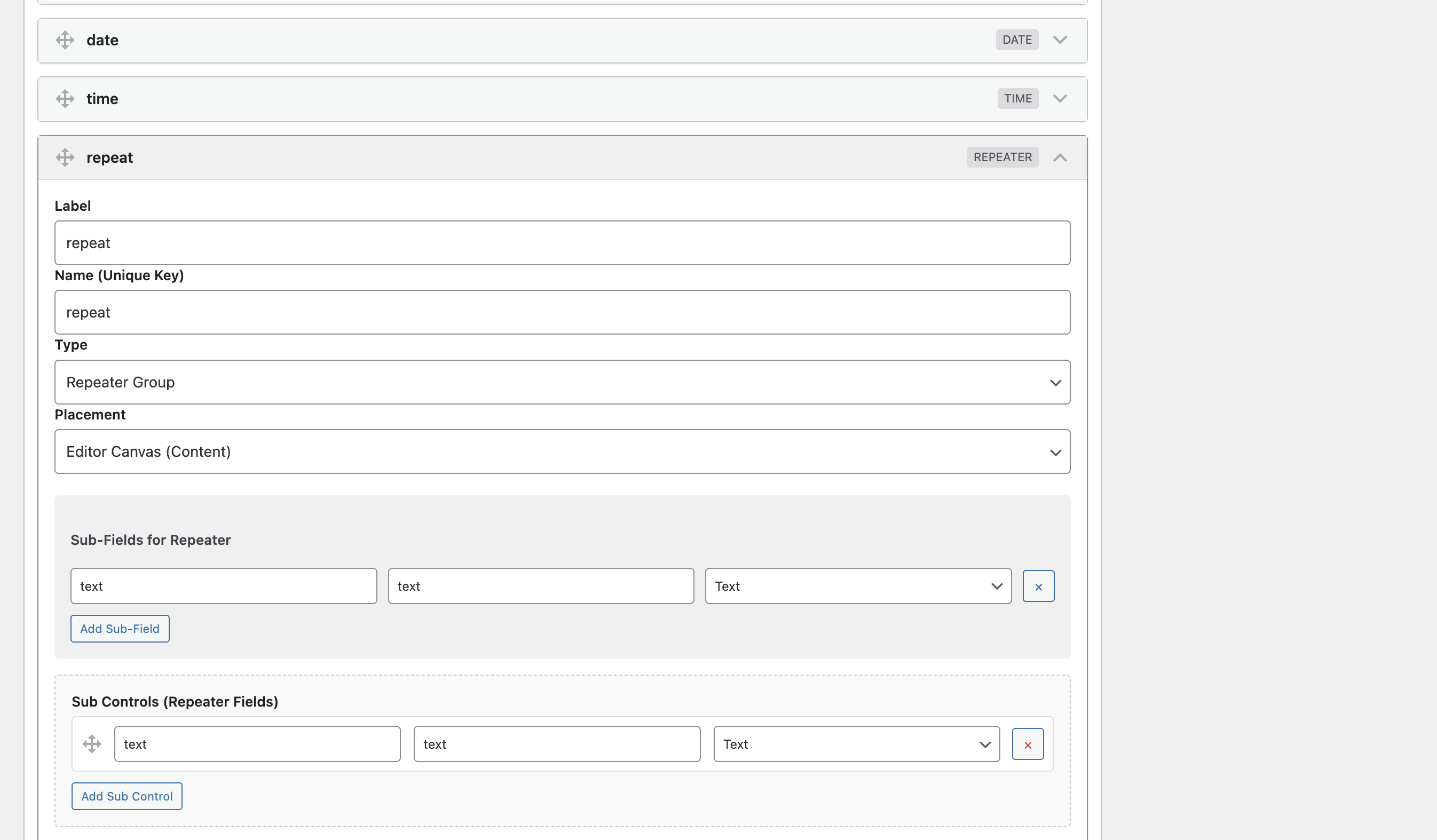This screenshot has width=1437, height=840.
Task: Expand the date field settings
Action: pyautogui.click(x=1060, y=40)
